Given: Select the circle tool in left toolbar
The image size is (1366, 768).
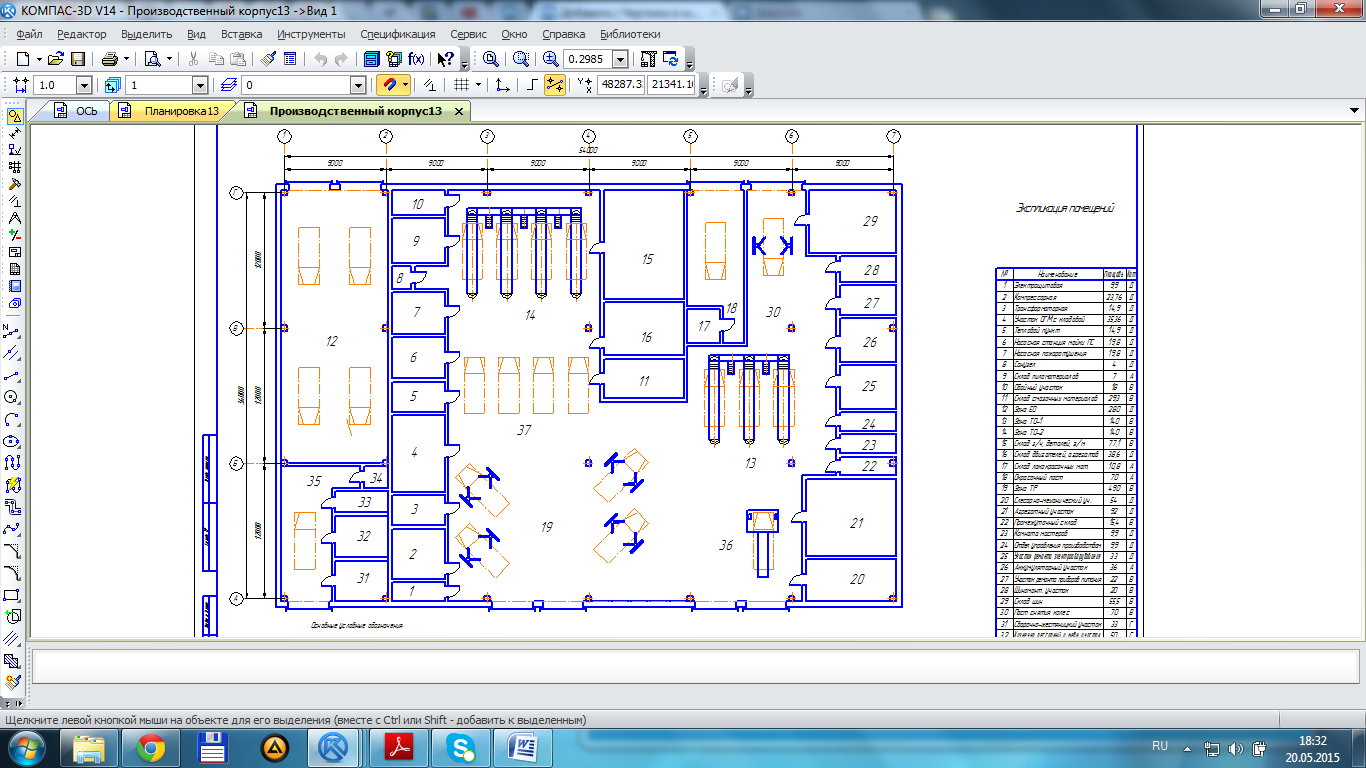Looking at the screenshot, I should 13,397.
